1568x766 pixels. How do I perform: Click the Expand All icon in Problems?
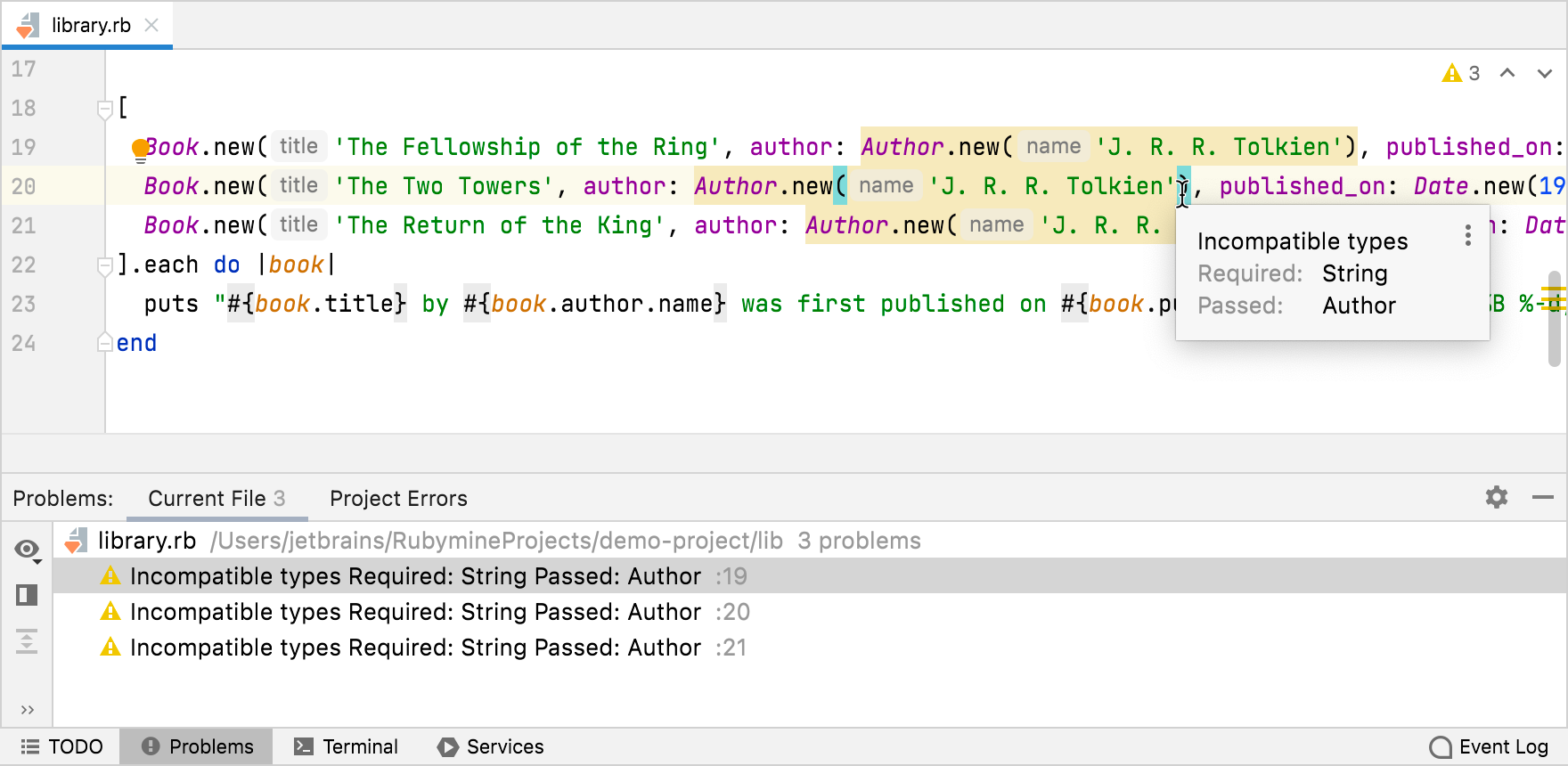point(27,641)
